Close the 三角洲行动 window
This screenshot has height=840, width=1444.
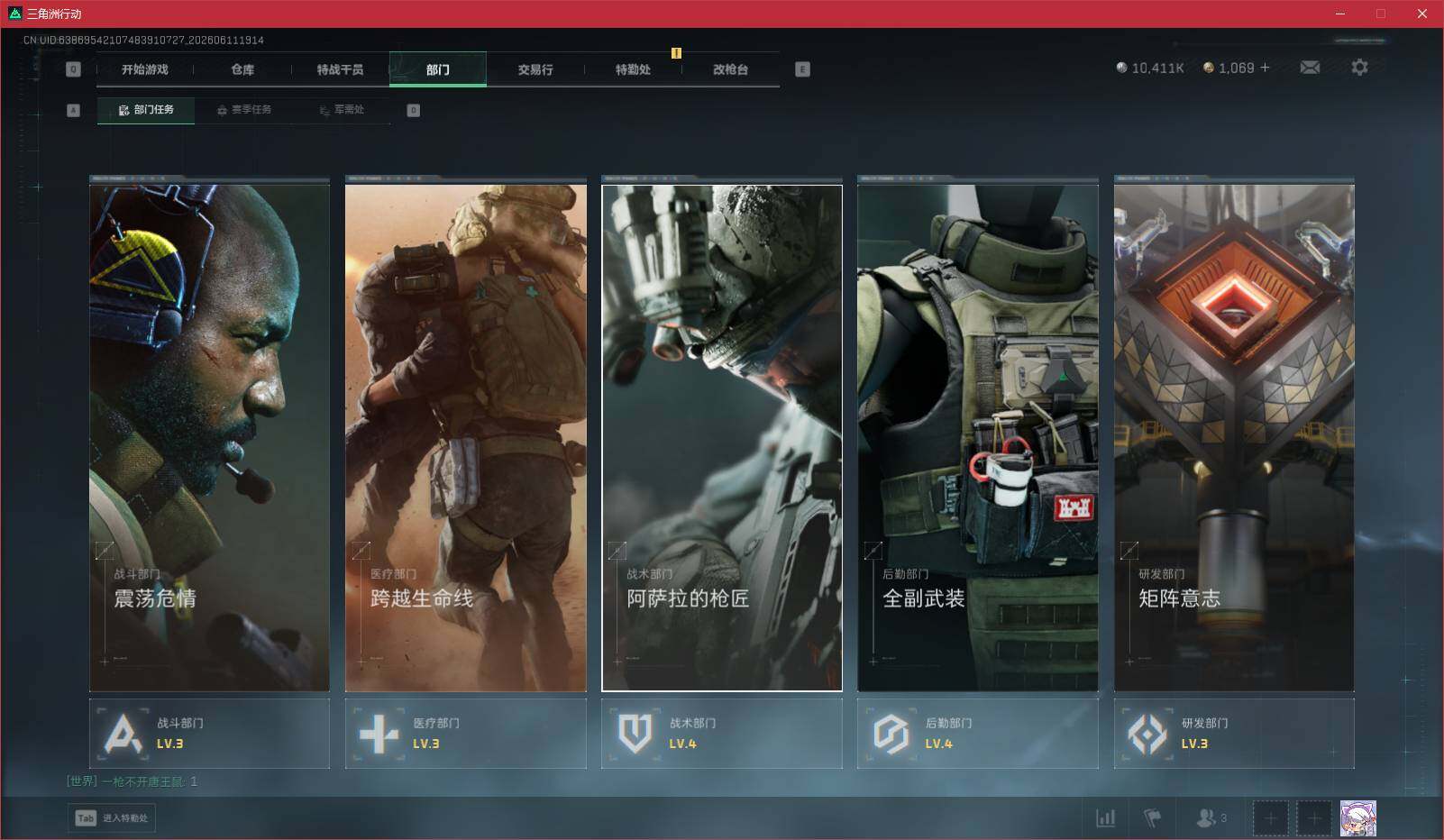pos(1422,14)
